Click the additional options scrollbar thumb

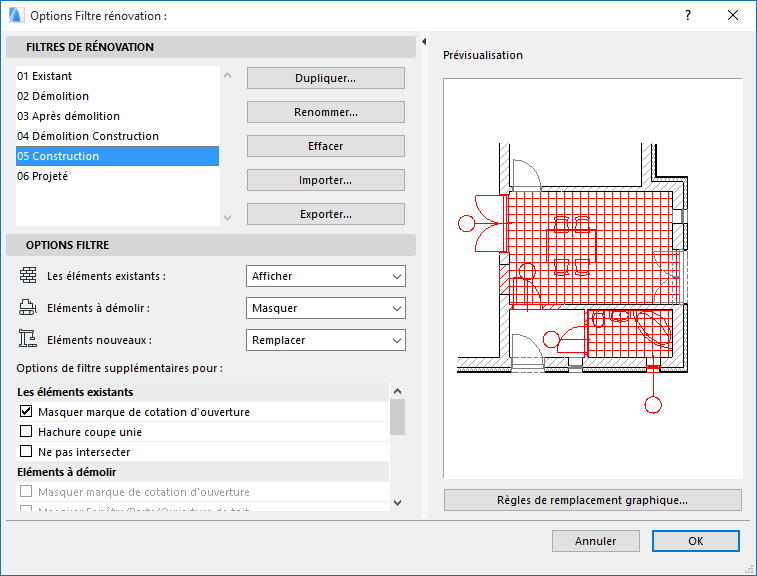pos(397,417)
